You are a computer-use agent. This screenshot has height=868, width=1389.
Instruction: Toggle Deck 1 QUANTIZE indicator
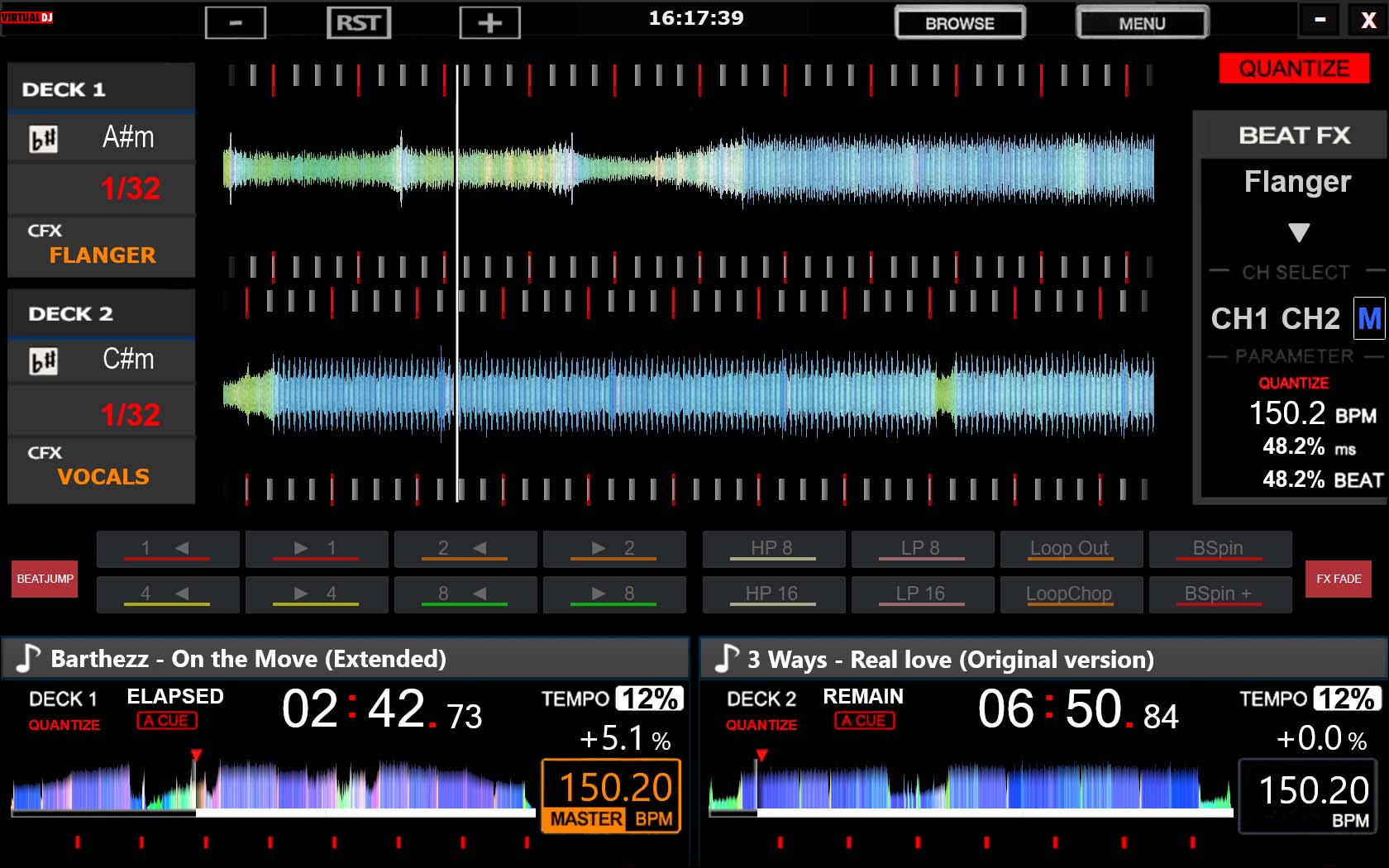[64, 725]
